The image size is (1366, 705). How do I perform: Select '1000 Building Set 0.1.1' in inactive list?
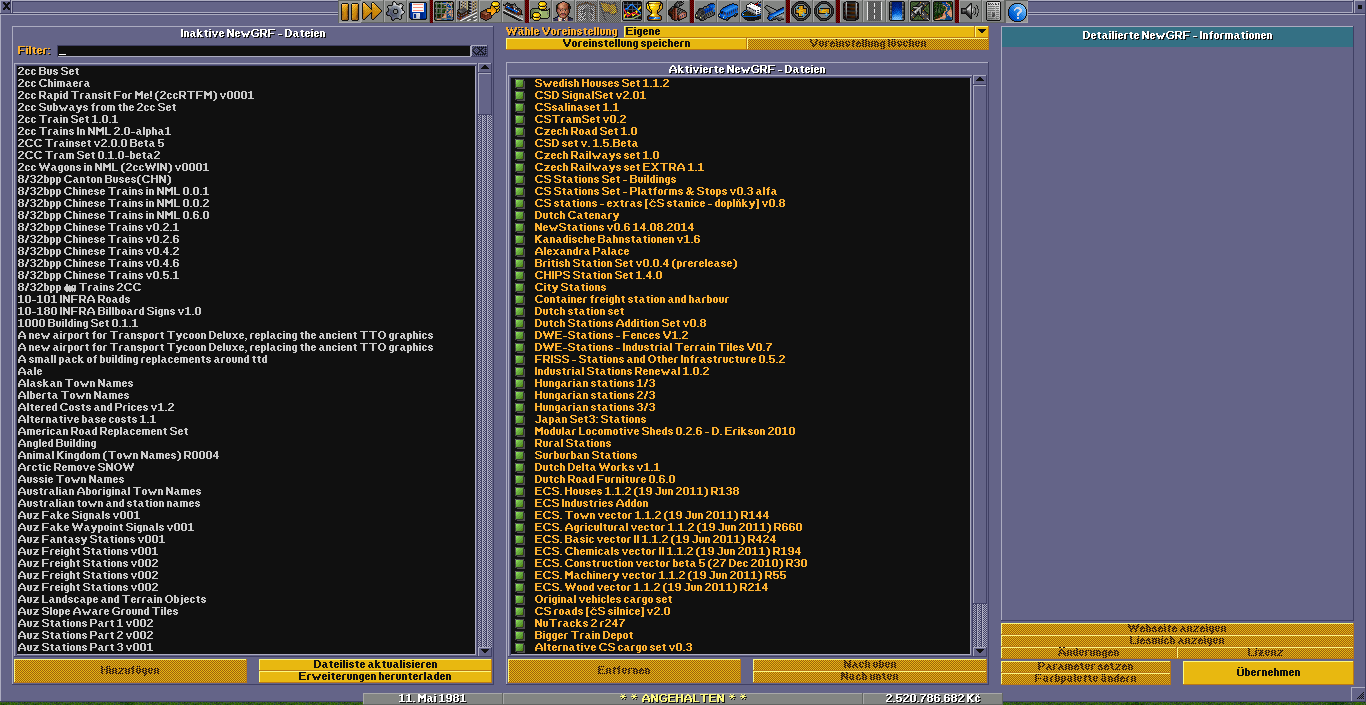[x=246, y=324]
